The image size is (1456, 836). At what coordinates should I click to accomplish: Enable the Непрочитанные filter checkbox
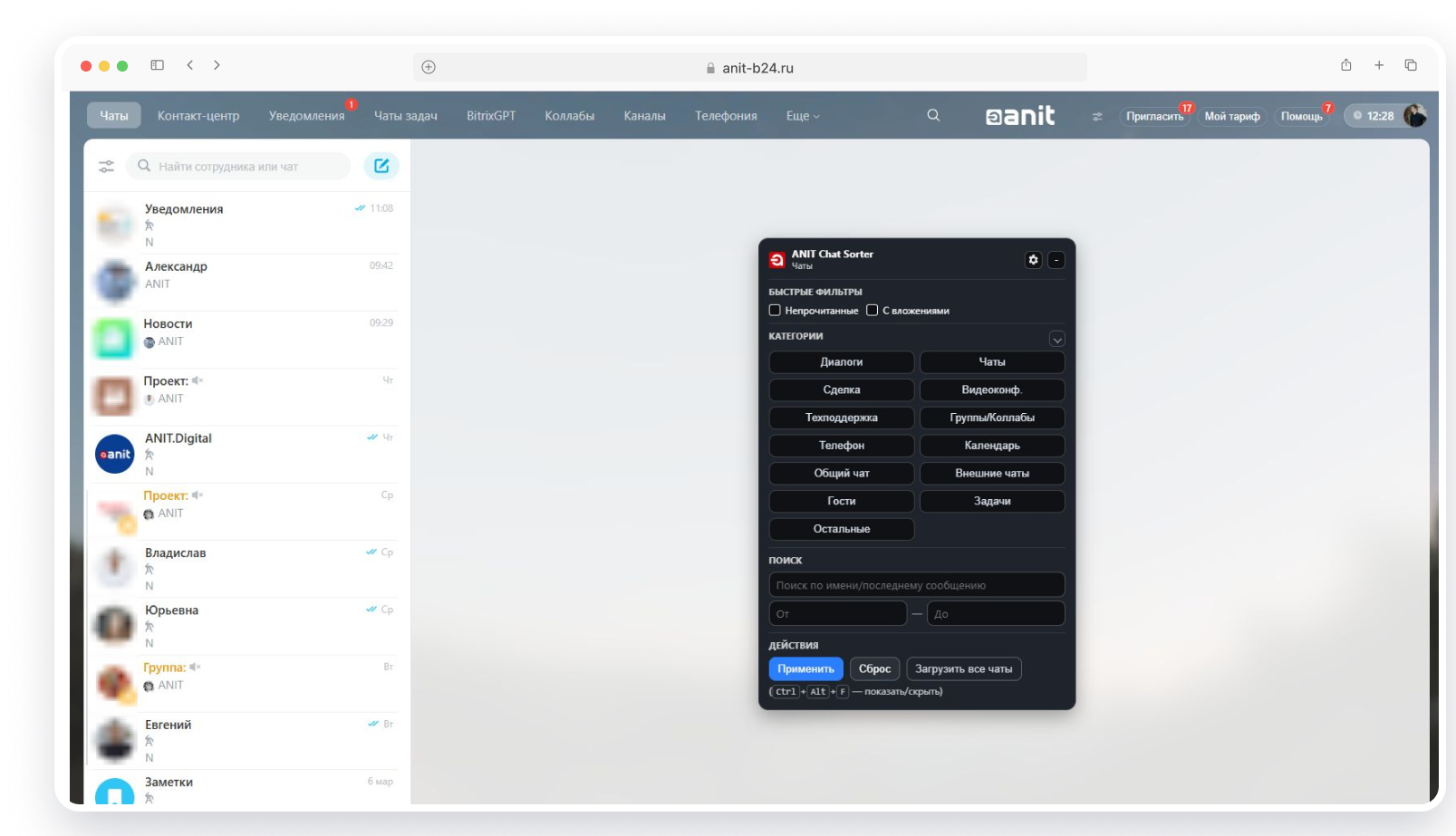point(775,311)
